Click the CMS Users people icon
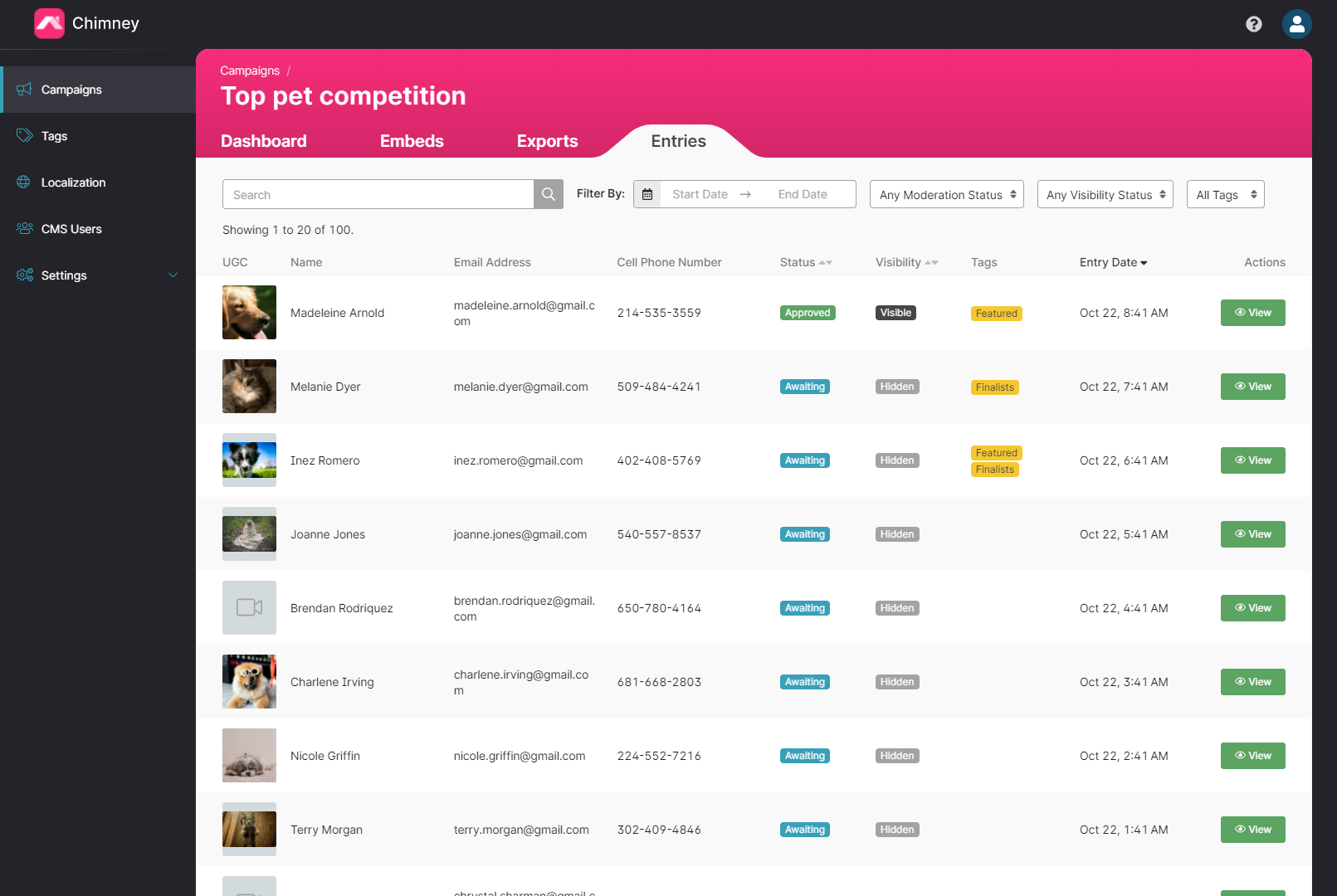The width and height of the screenshot is (1337, 896). tap(25, 228)
